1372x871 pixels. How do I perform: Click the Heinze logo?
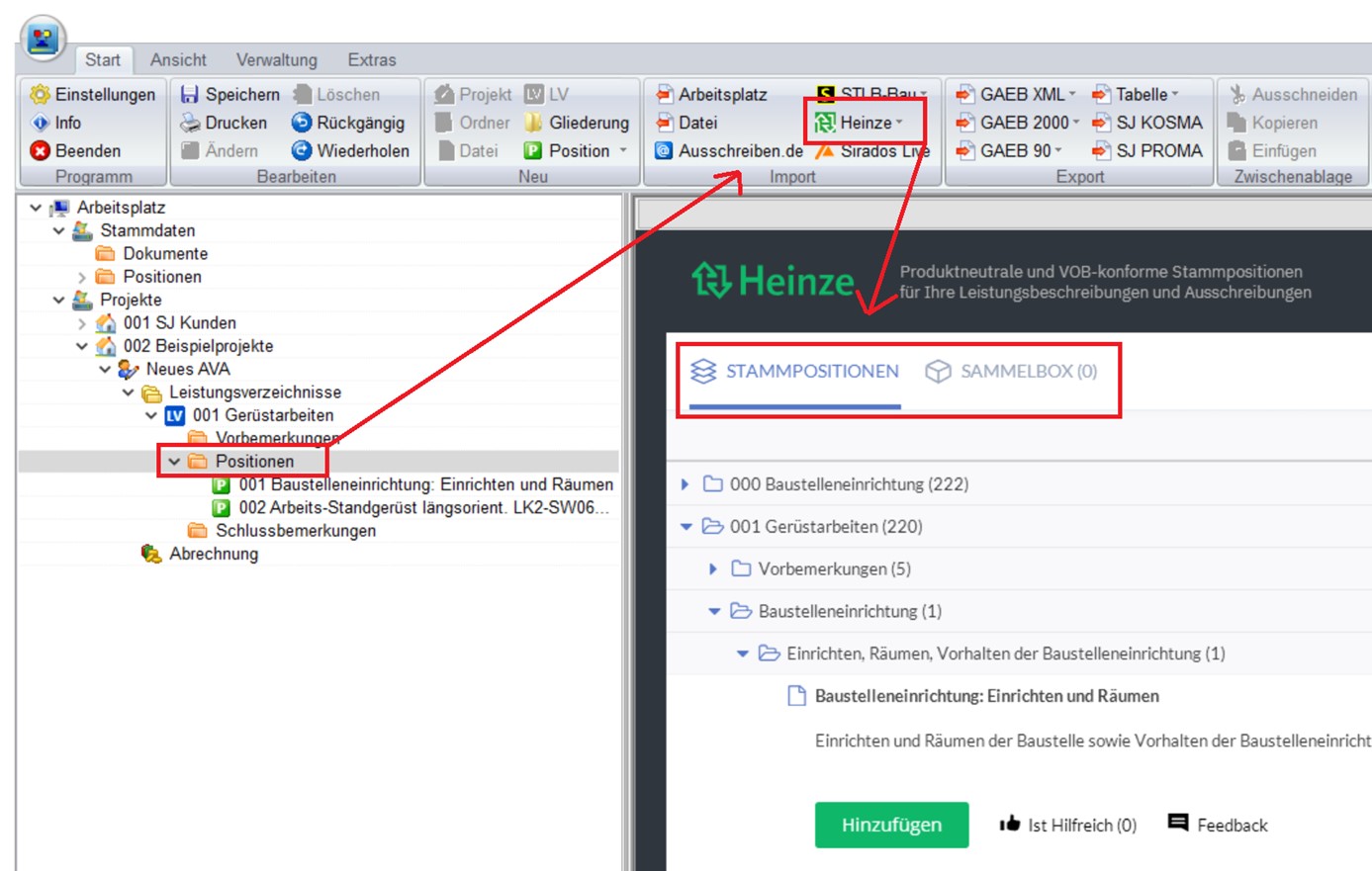pos(773,281)
